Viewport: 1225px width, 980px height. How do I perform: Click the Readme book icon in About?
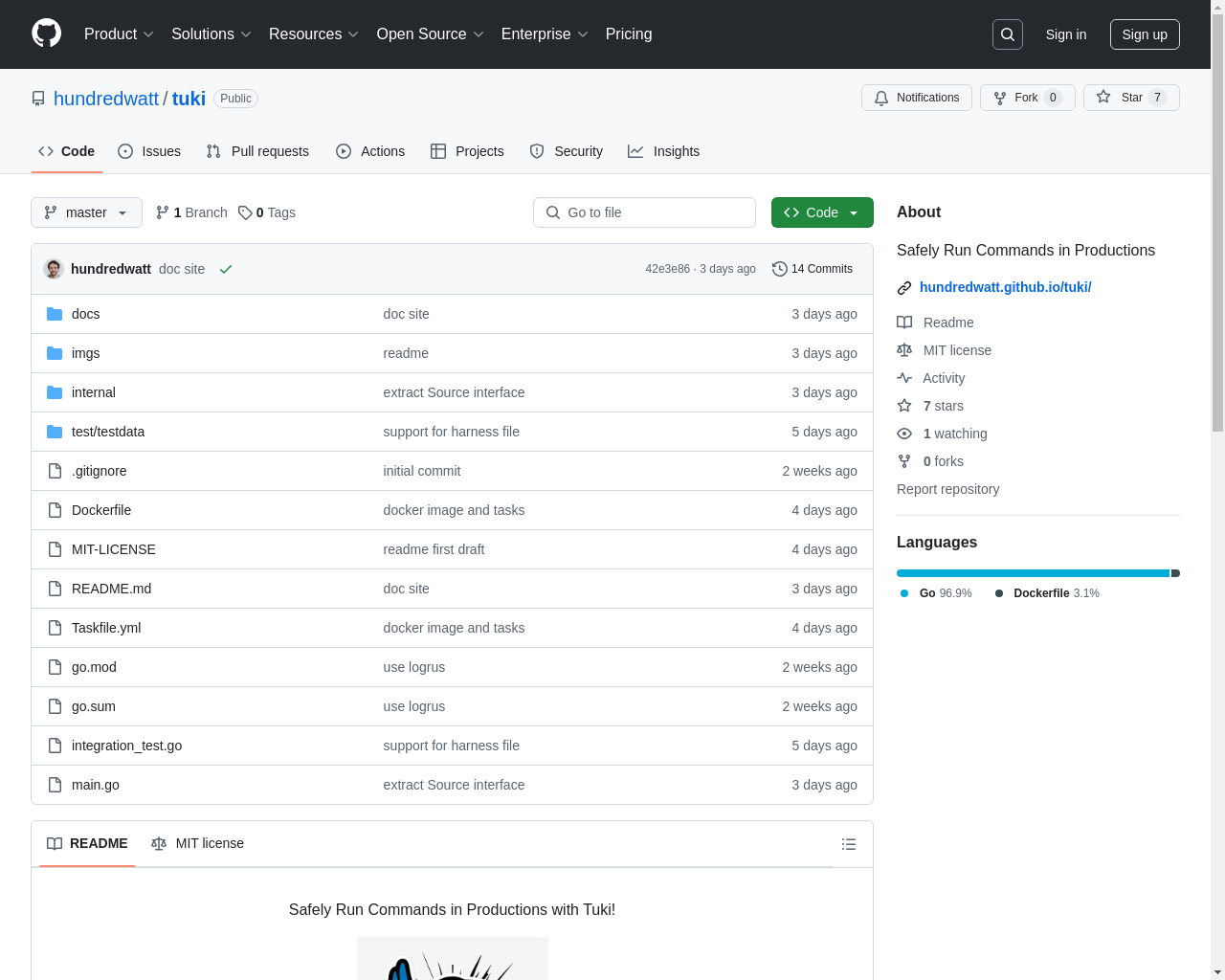[904, 323]
